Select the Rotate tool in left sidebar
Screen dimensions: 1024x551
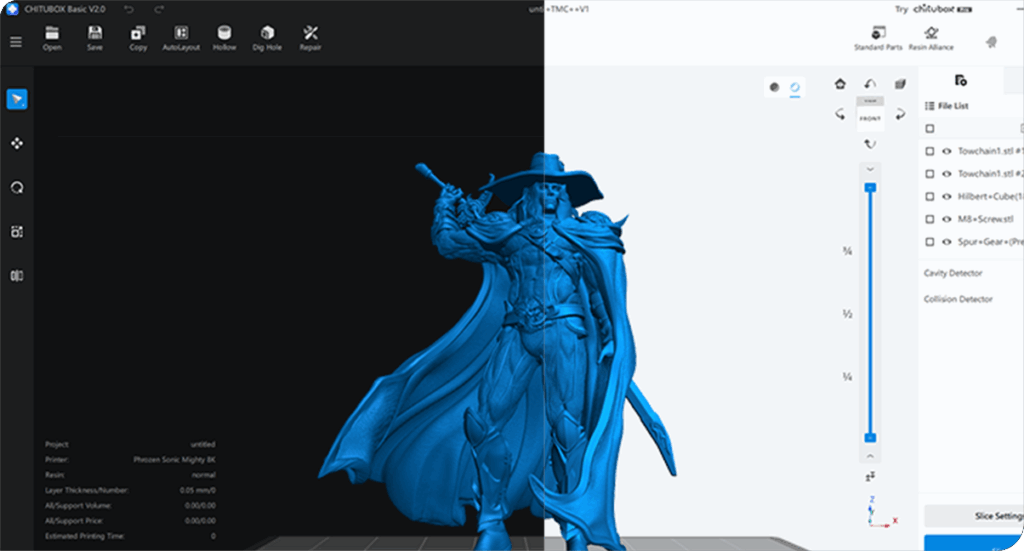point(17,187)
